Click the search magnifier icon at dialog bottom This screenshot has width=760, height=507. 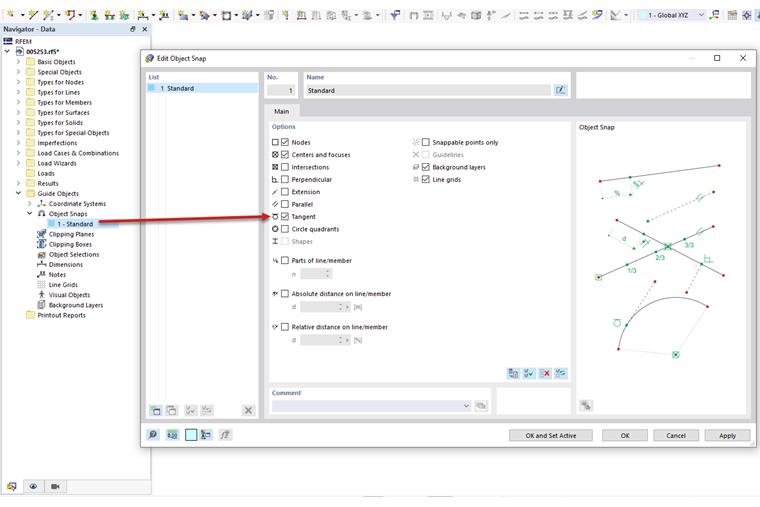point(153,435)
